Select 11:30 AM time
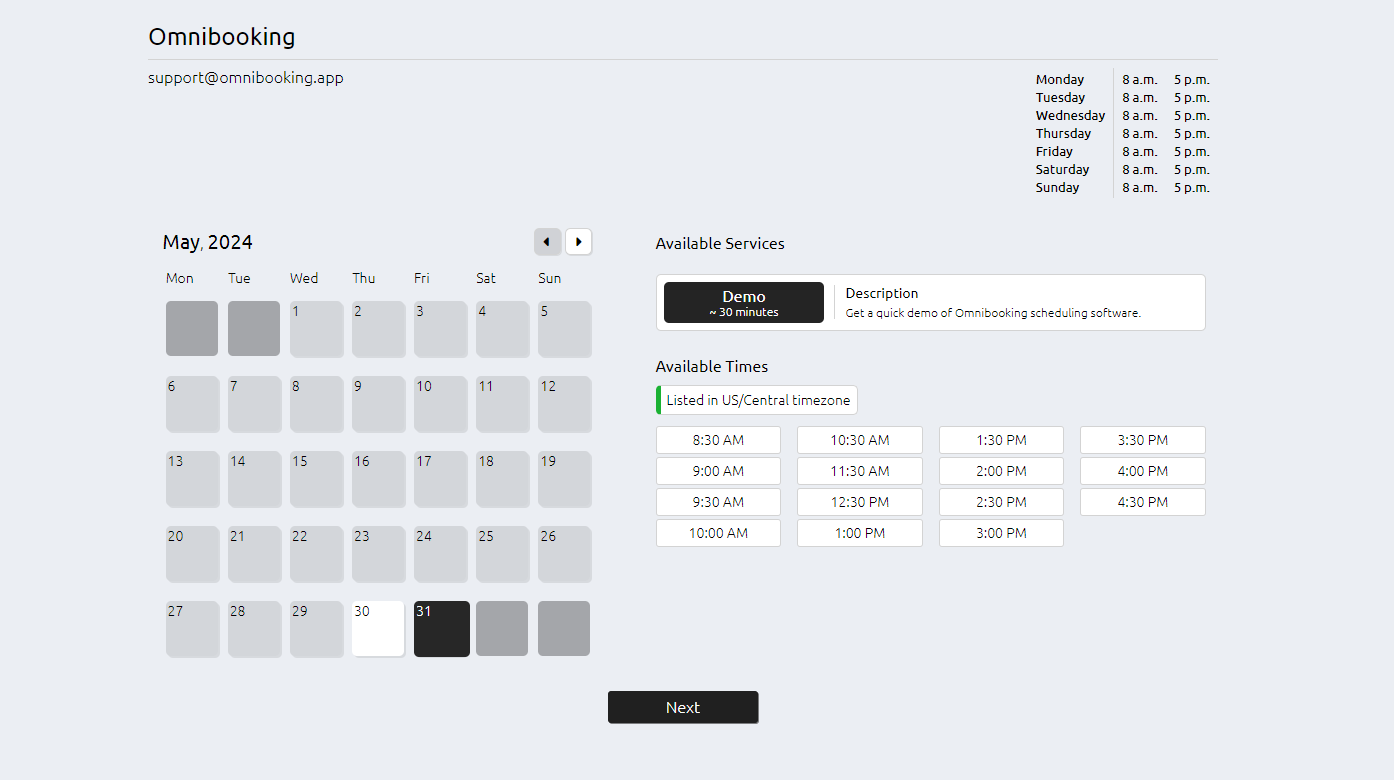This screenshot has height=780, width=1394. pyautogui.click(x=860, y=471)
